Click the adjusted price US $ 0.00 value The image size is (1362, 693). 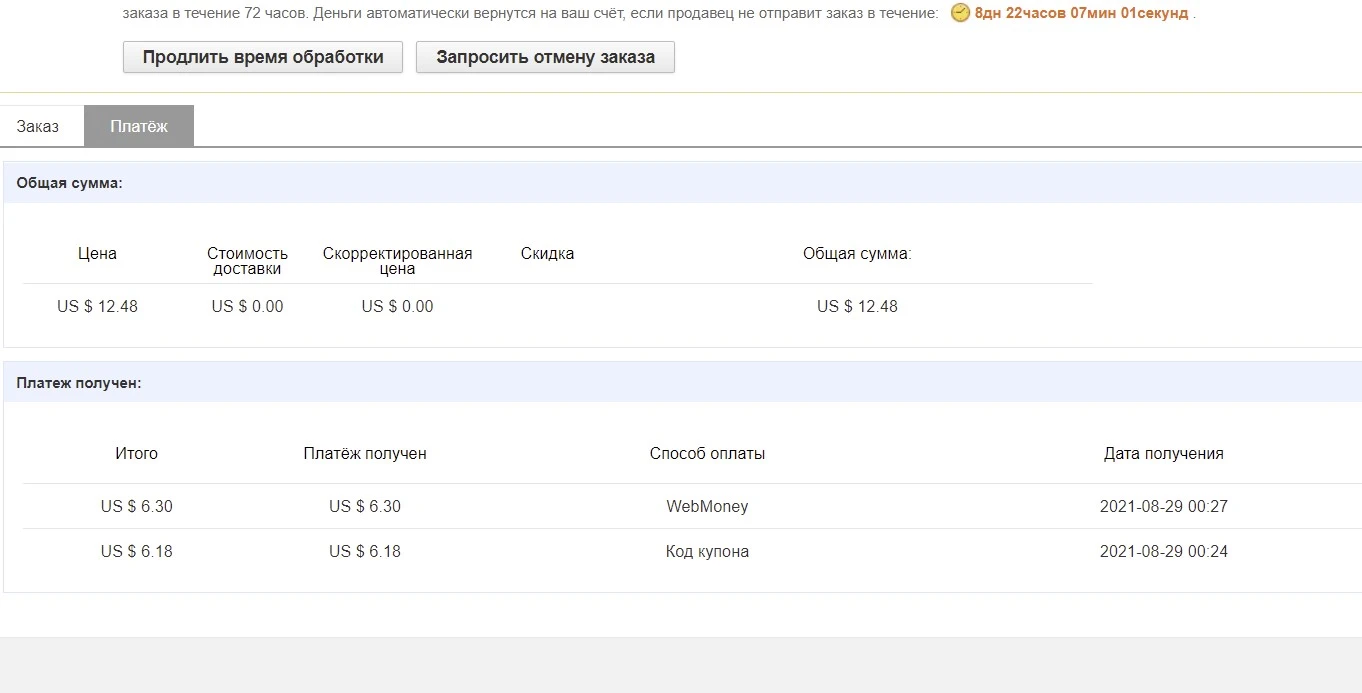pyautogui.click(x=397, y=306)
